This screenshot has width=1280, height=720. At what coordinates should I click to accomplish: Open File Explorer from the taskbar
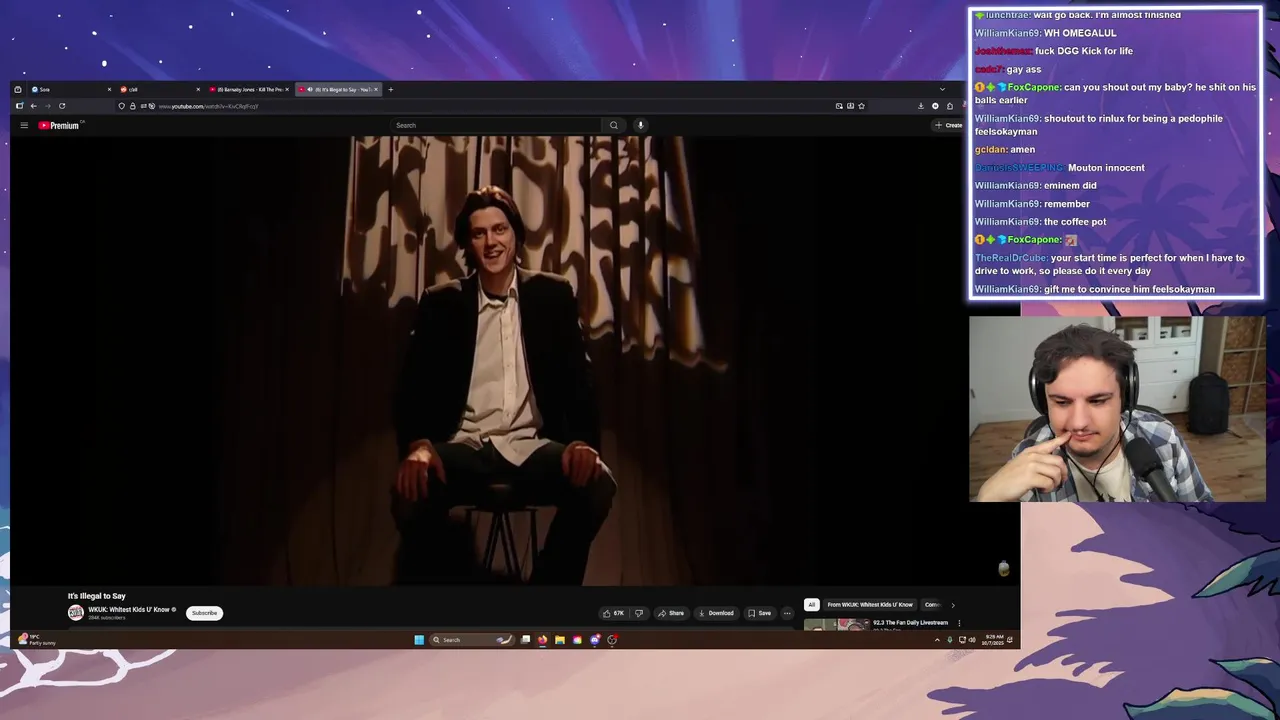[560, 640]
